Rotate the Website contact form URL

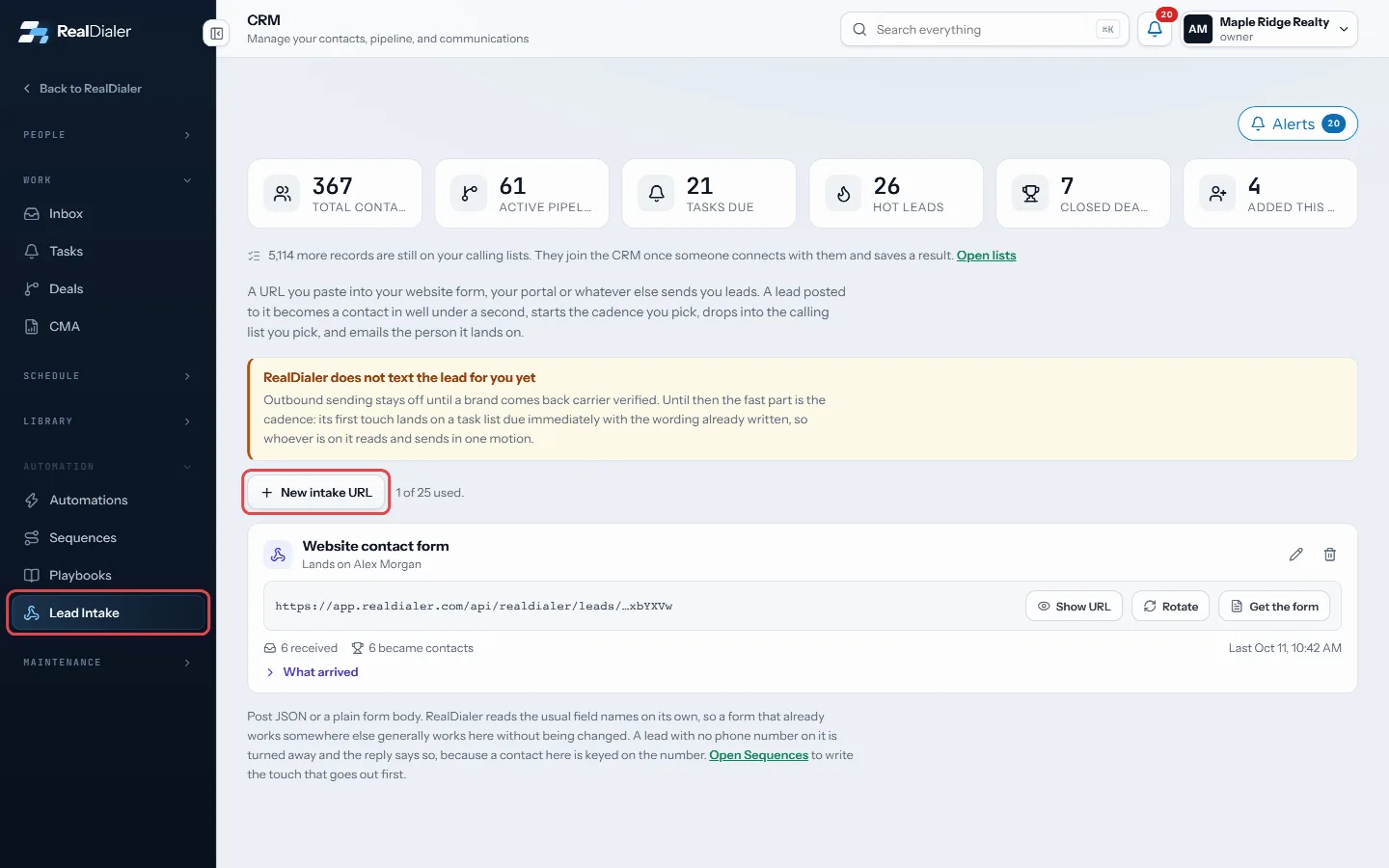pos(1170,607)
